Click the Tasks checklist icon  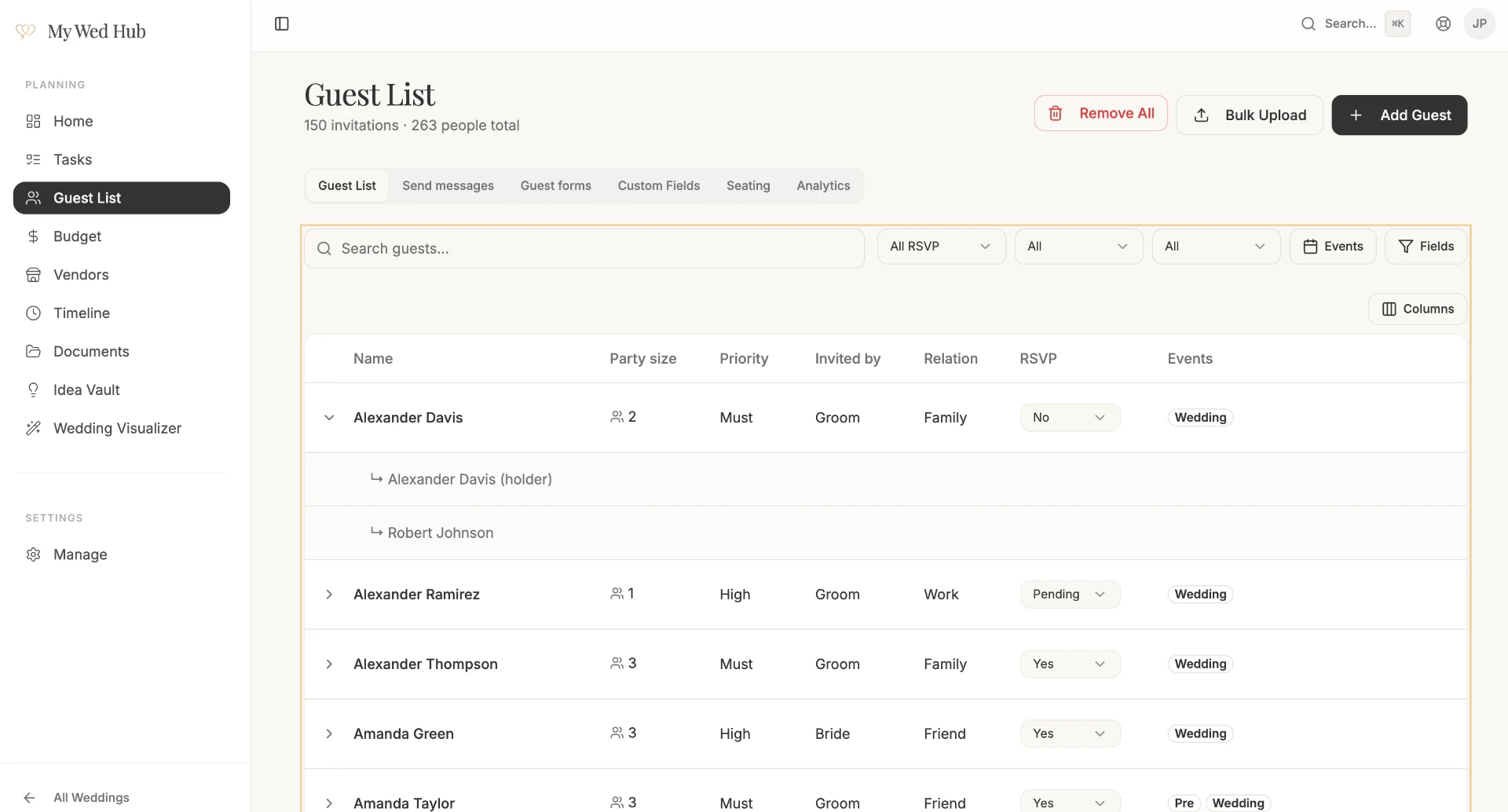coord(33,159)
